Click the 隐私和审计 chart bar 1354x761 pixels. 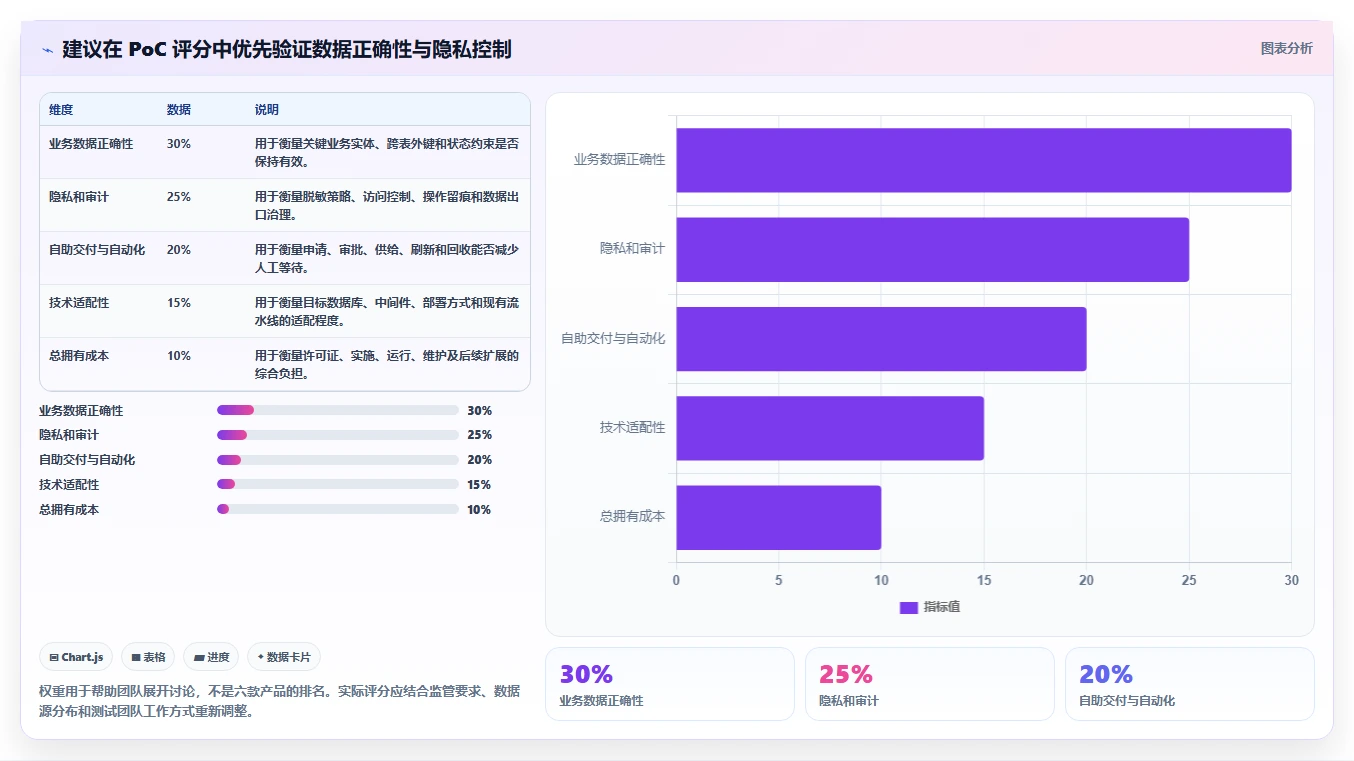coord(932,249)
